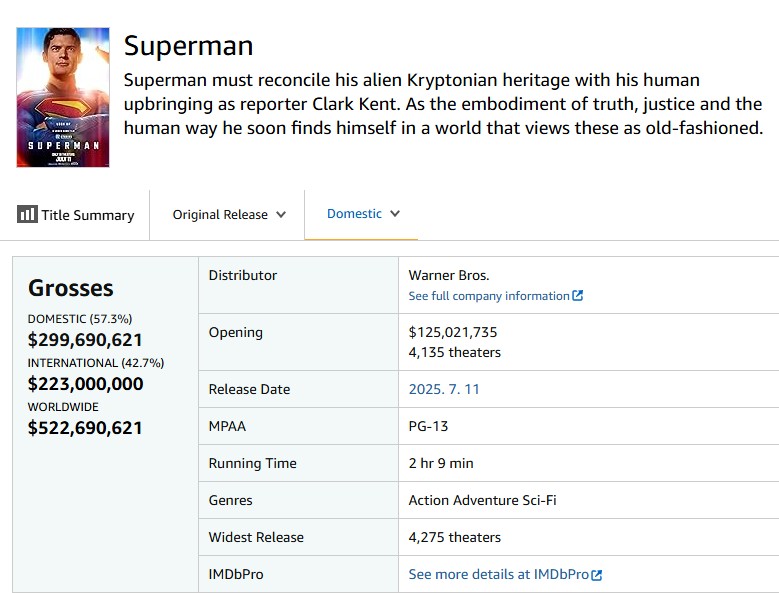Screen dimensions: 779x593
Task: Click the 4,135 theaters opening value
Action: click(x=455, y=352)
